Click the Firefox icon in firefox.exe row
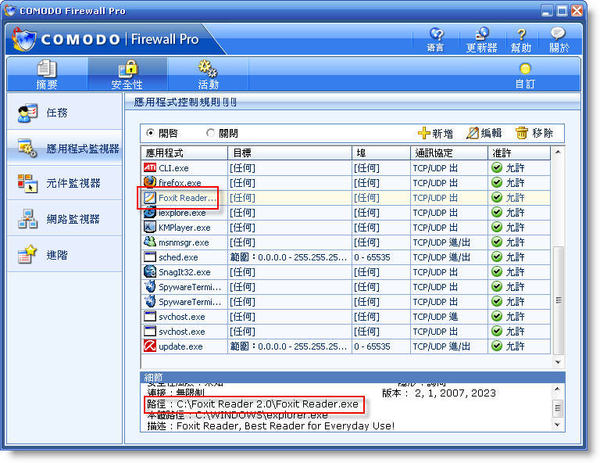Viewport: 600px width, 463px height. [x=150, y=182]
